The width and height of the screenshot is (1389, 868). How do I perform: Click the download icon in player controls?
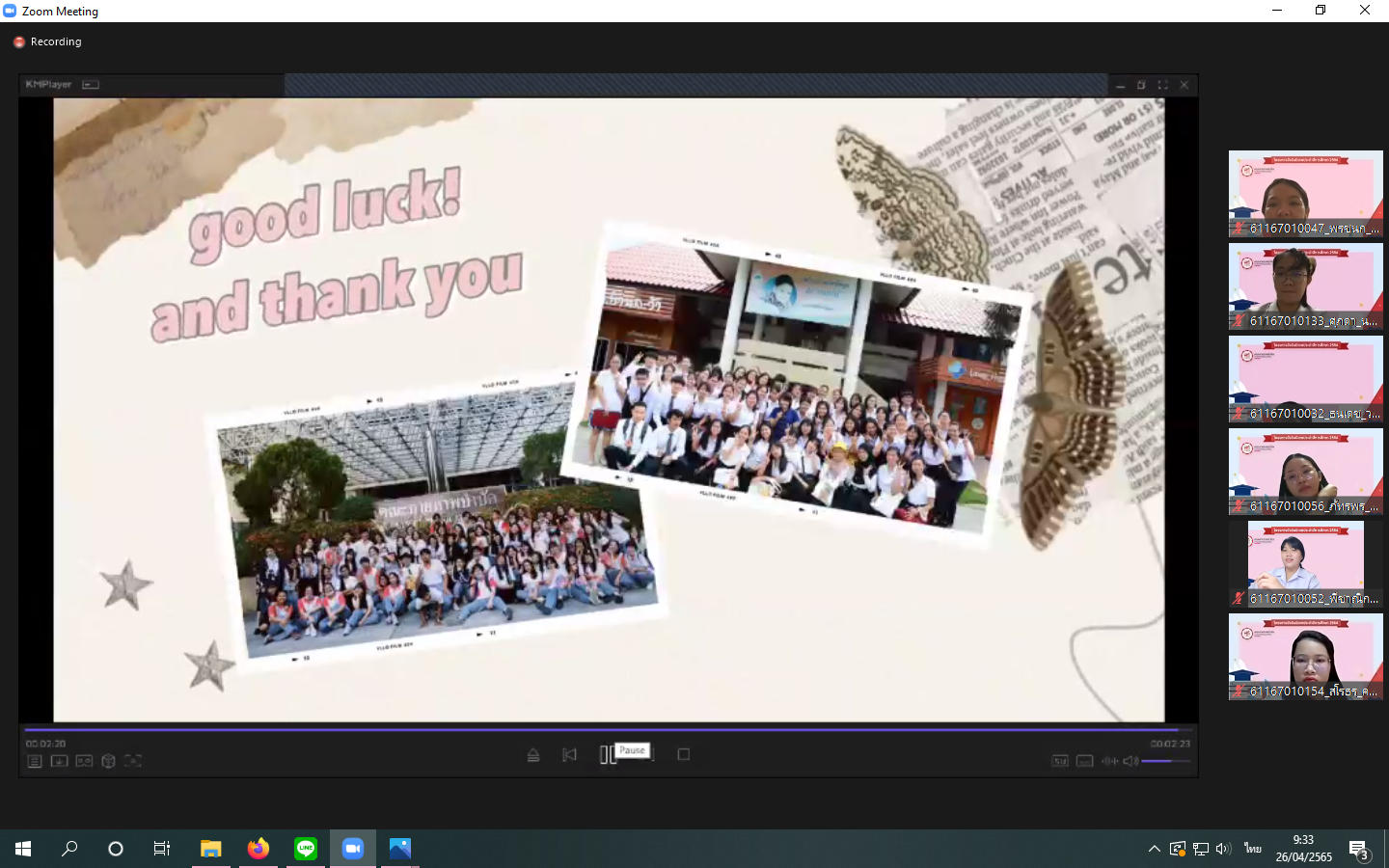point(59,761)
